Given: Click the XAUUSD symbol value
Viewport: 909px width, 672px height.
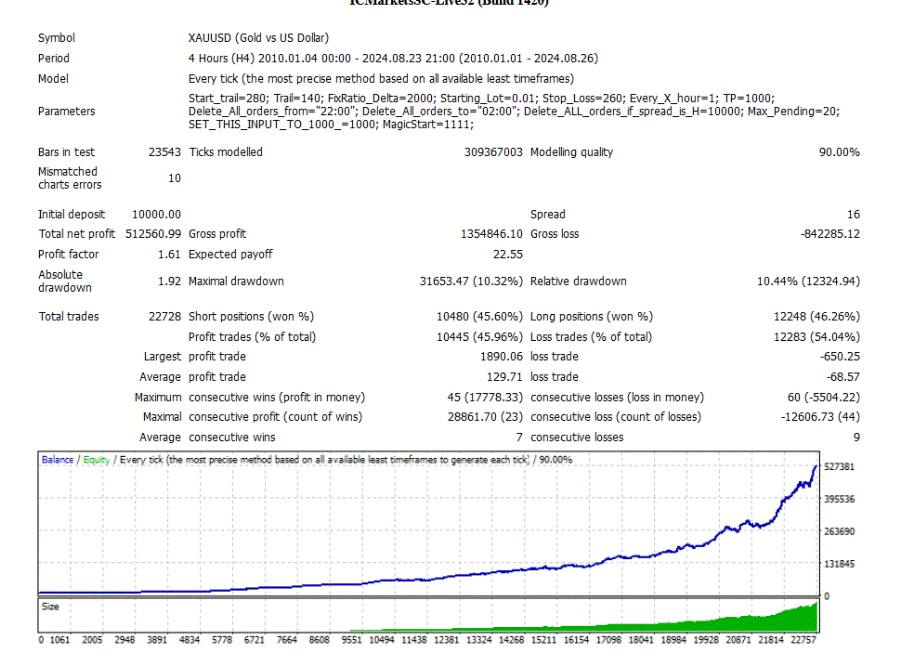Looking at the screenshot, I should pos(258,38).
